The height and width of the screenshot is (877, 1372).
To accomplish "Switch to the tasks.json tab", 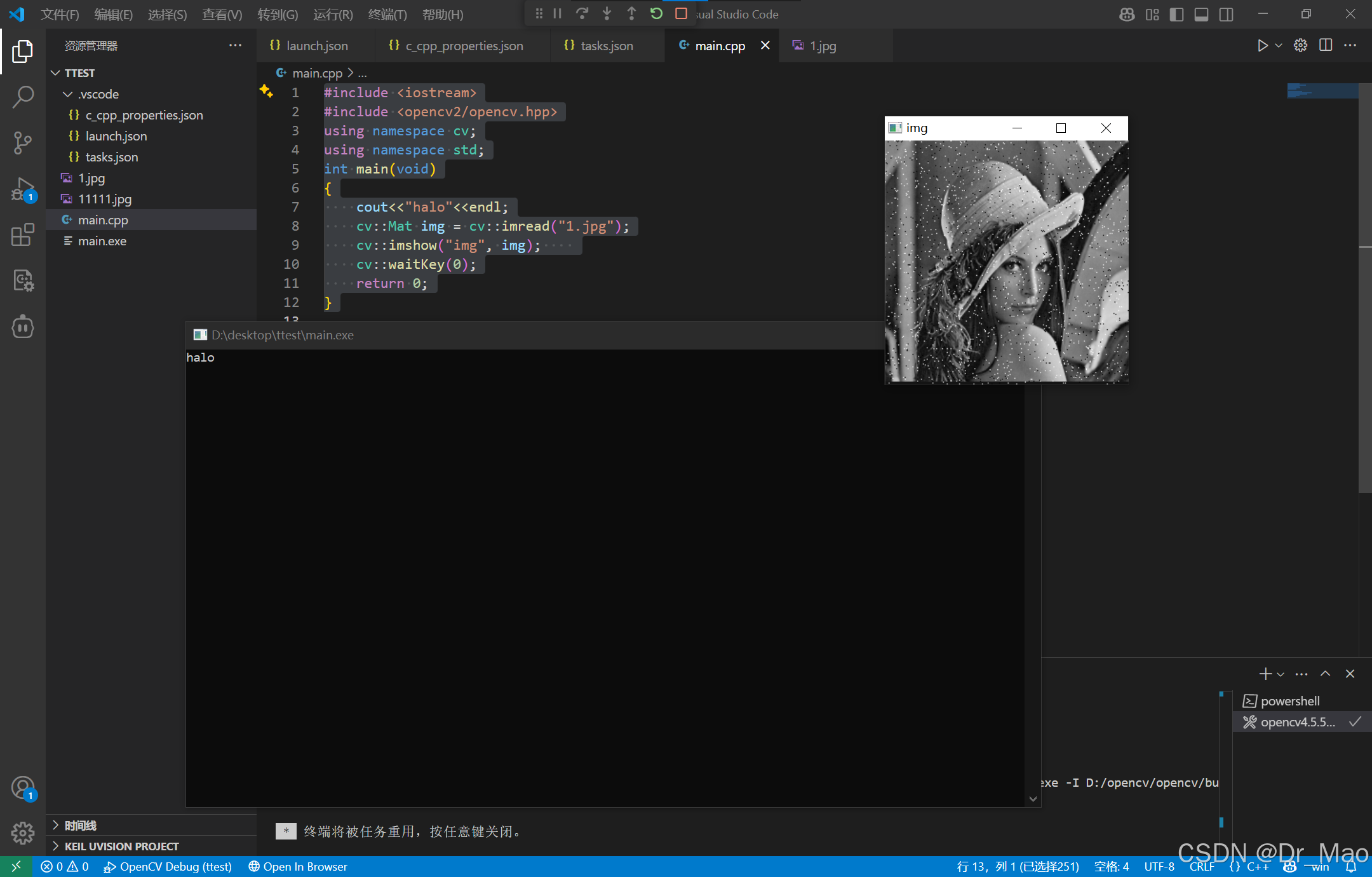I will [x=607, y=46].
